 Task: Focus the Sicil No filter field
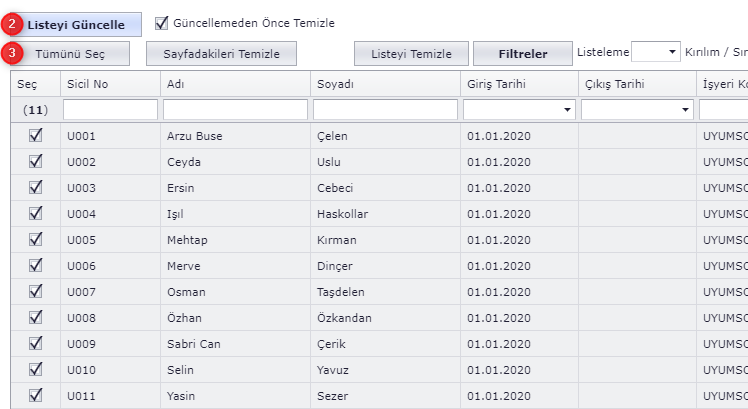click(110, 109)
